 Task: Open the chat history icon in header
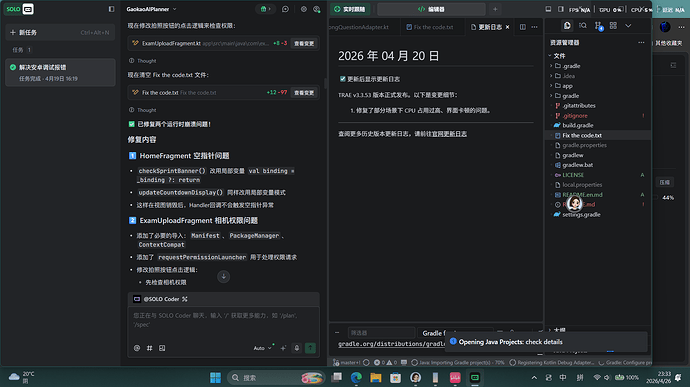coord(285,9)
